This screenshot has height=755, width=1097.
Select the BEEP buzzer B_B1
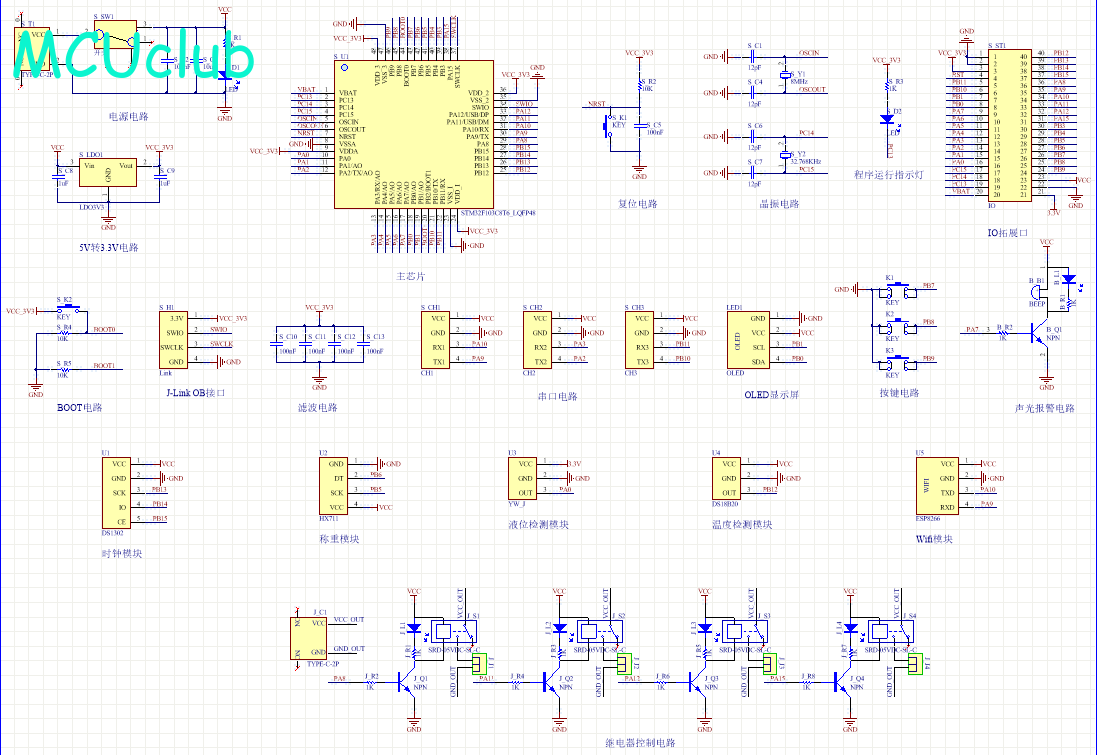[x=1037, y=290]
